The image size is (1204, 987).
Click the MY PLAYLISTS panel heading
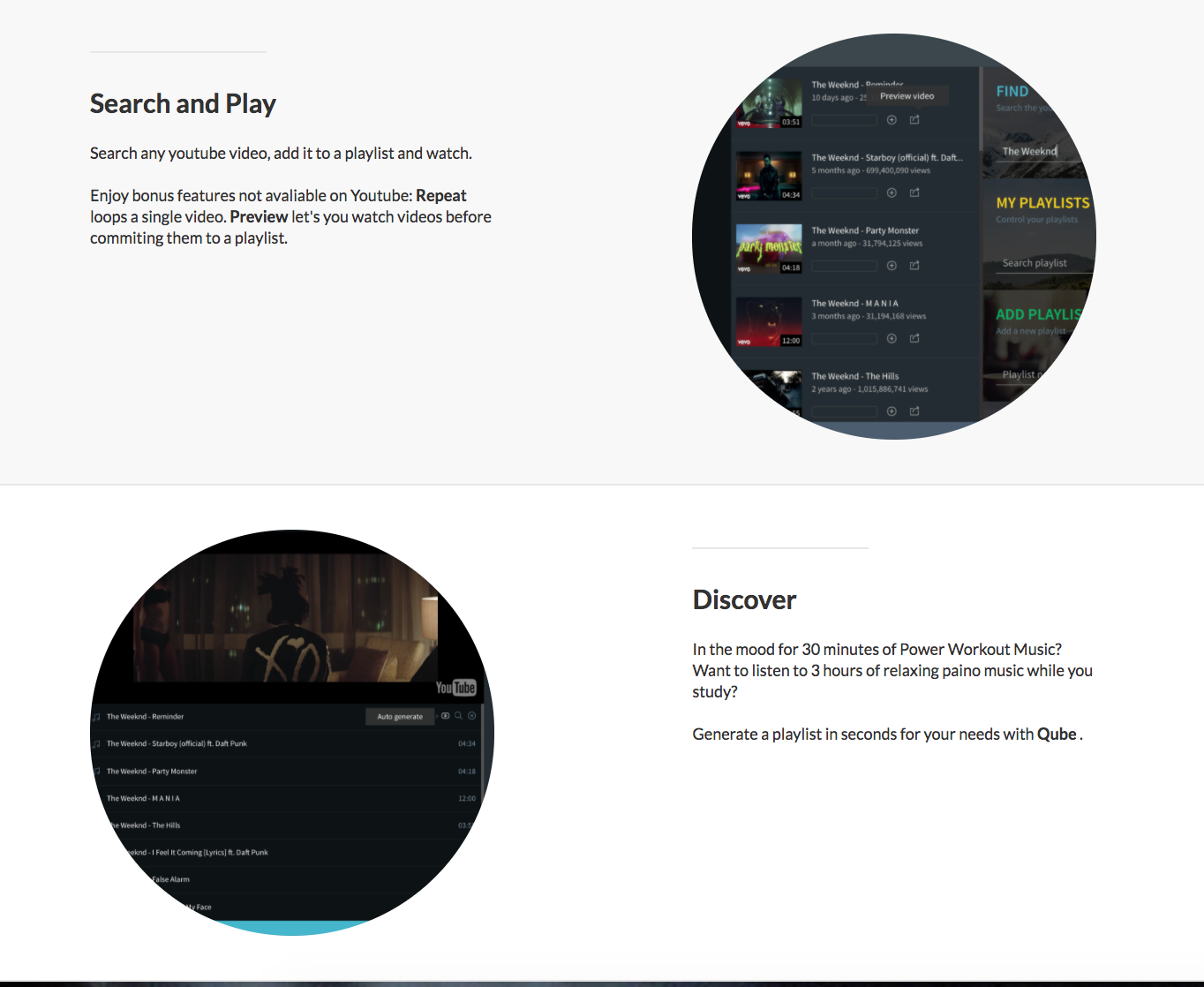(x=1043, y=203)
